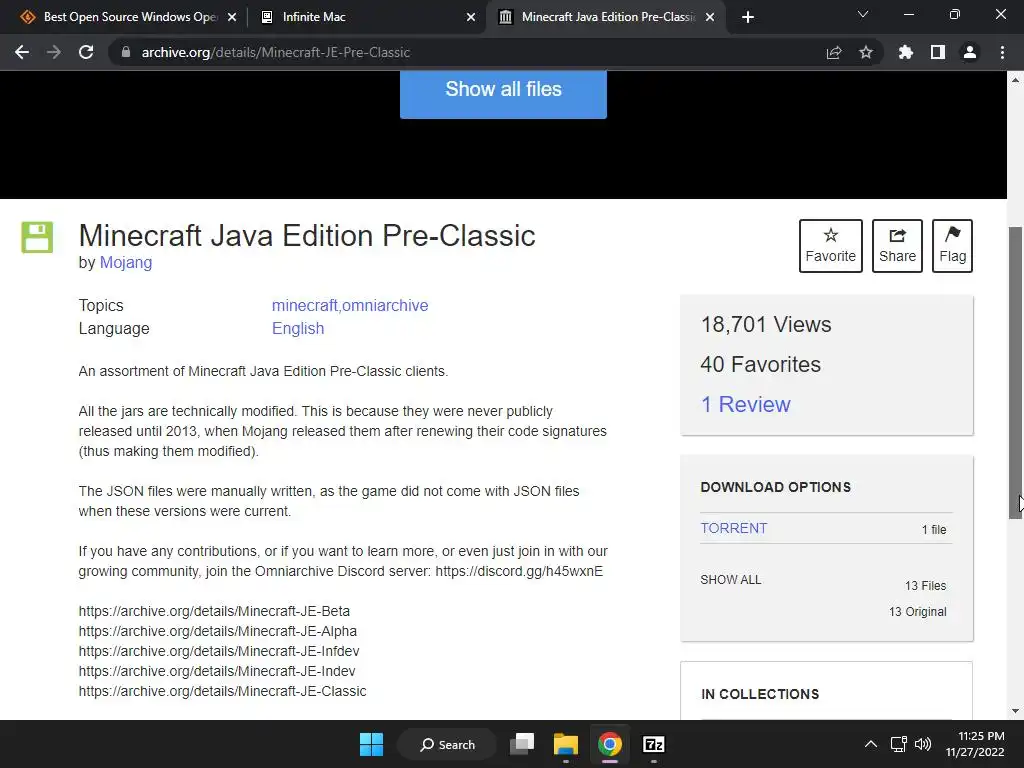
Task: Open the minecraft,omniarchive topic link
Action: pos(350,306)
